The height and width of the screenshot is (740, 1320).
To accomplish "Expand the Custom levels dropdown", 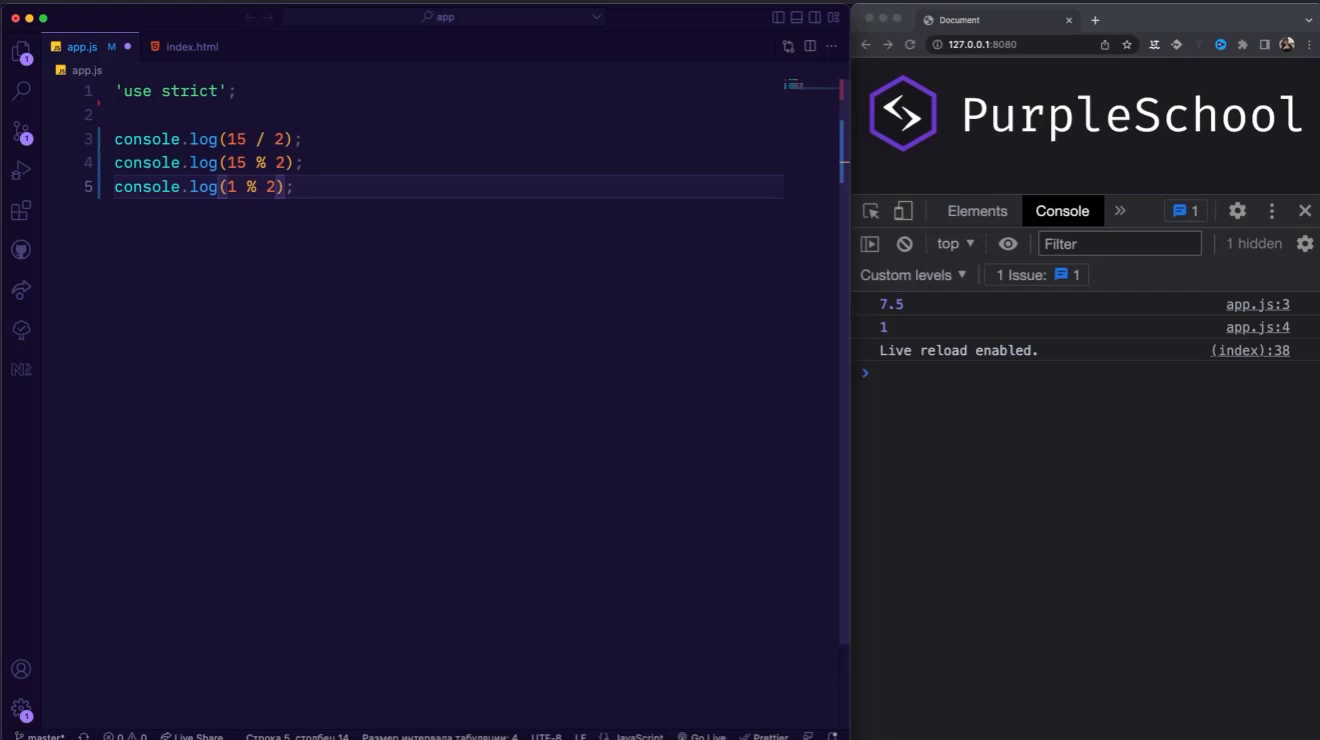I will point(914,275).
